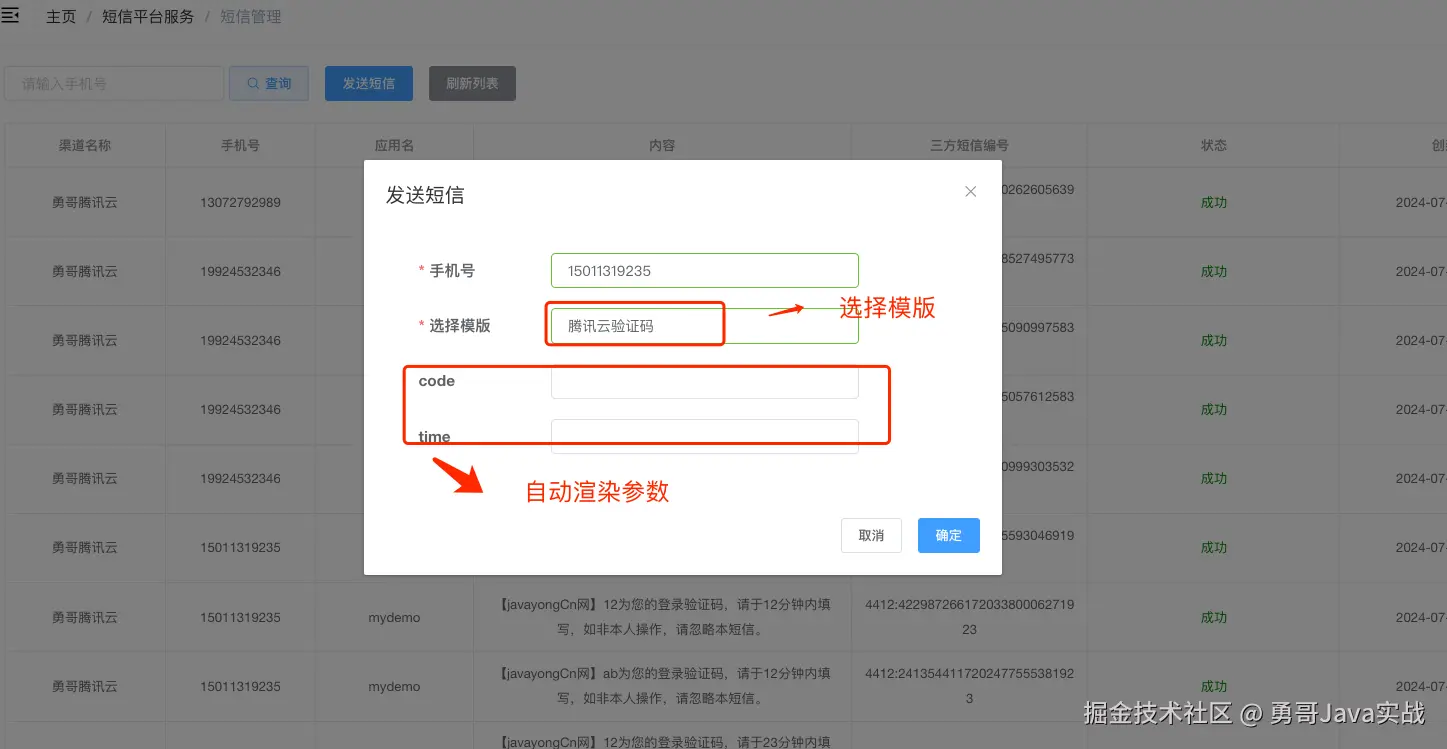Image resolution: width=1447 pixels, height=749 pixels.
Task: Focus the 请输入手机号 search field
Action: pos(113,84)
